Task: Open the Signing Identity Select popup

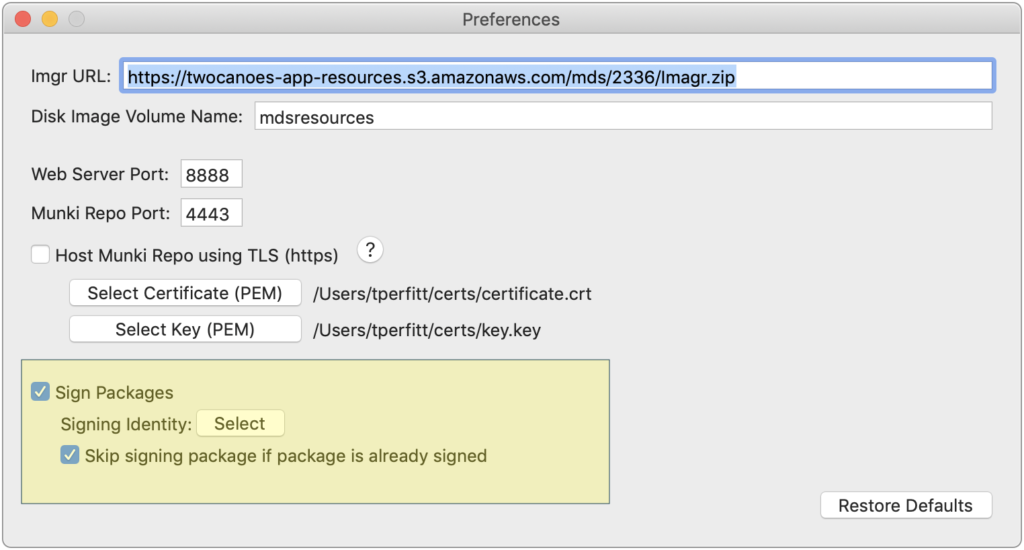Action: pyautogui.click(x=240, y=423)
